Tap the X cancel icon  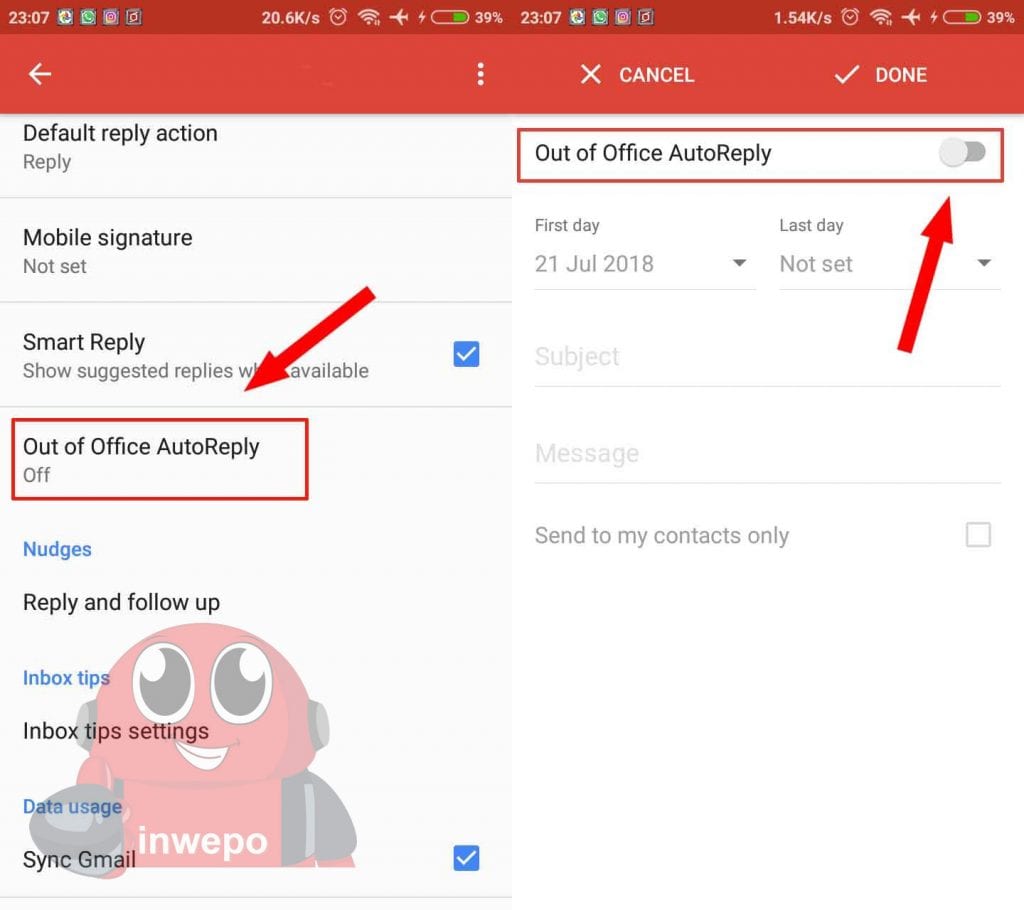pos(590,74)
